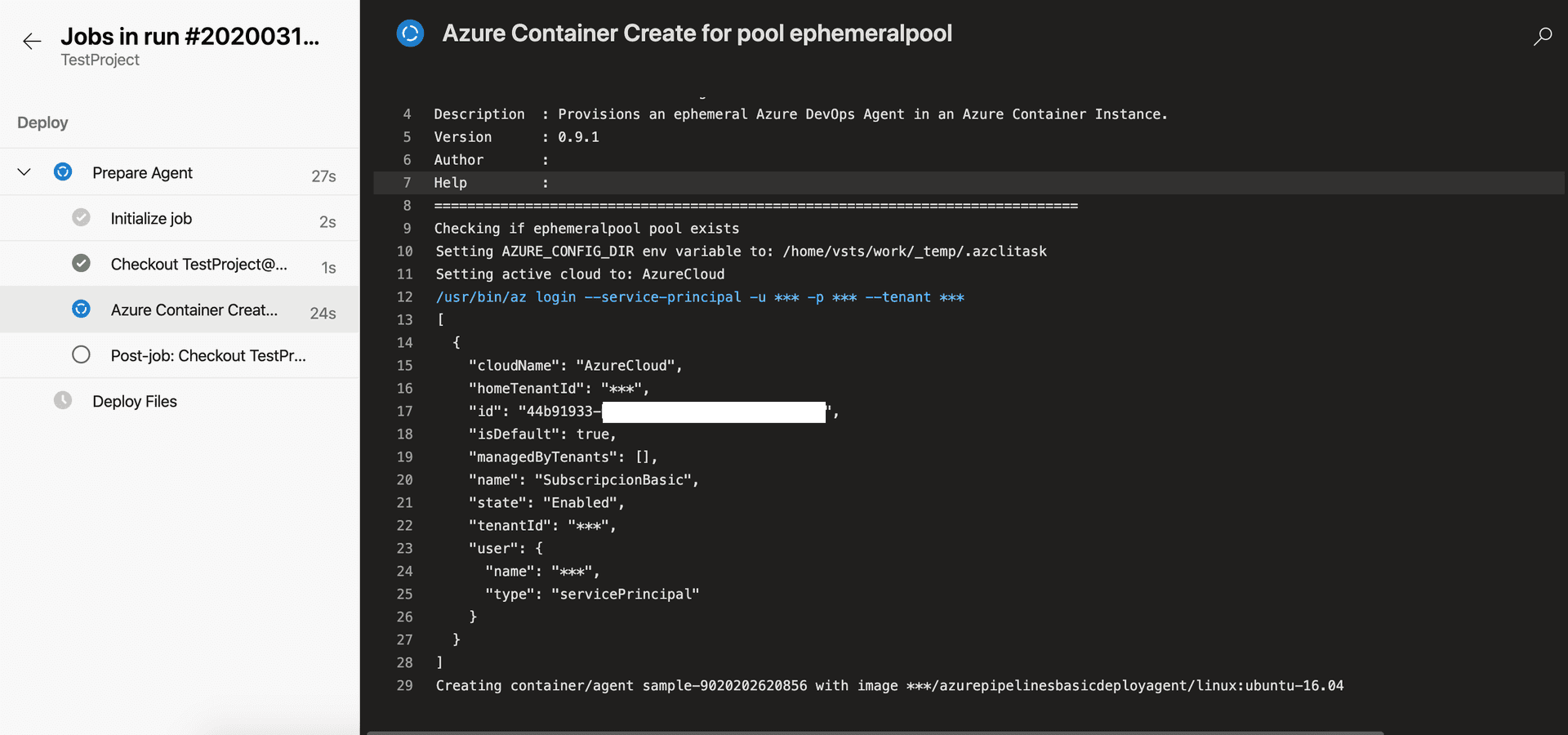
Task: Open the Deploy Files job
Action: tap(135, 402)
